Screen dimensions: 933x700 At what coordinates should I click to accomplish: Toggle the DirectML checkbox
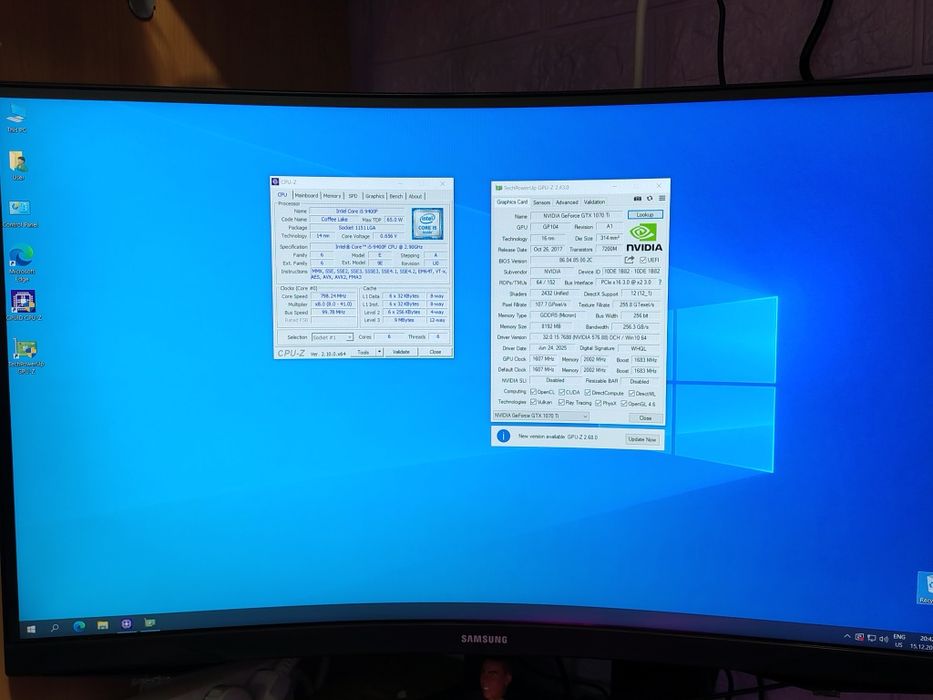(x=631, y=393)
